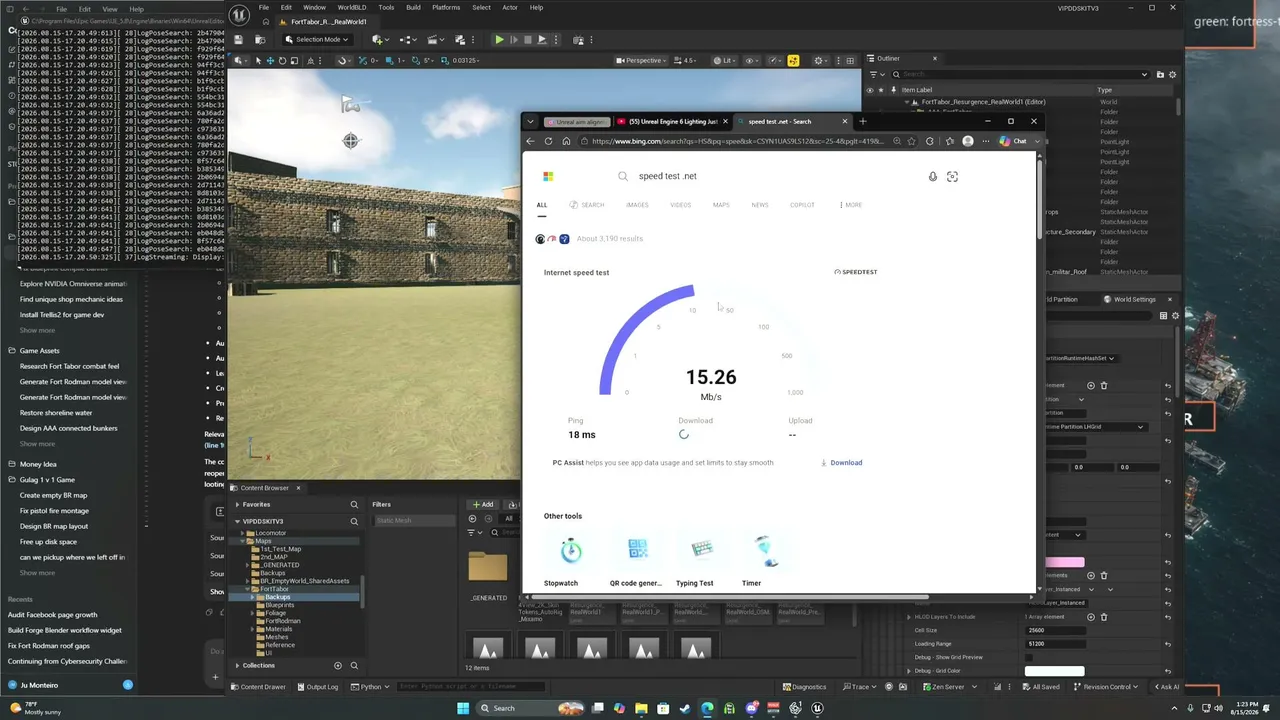This screenshot has height=720, width=1280.
Task: Open the Platforms menu
Action: [446, 8]
